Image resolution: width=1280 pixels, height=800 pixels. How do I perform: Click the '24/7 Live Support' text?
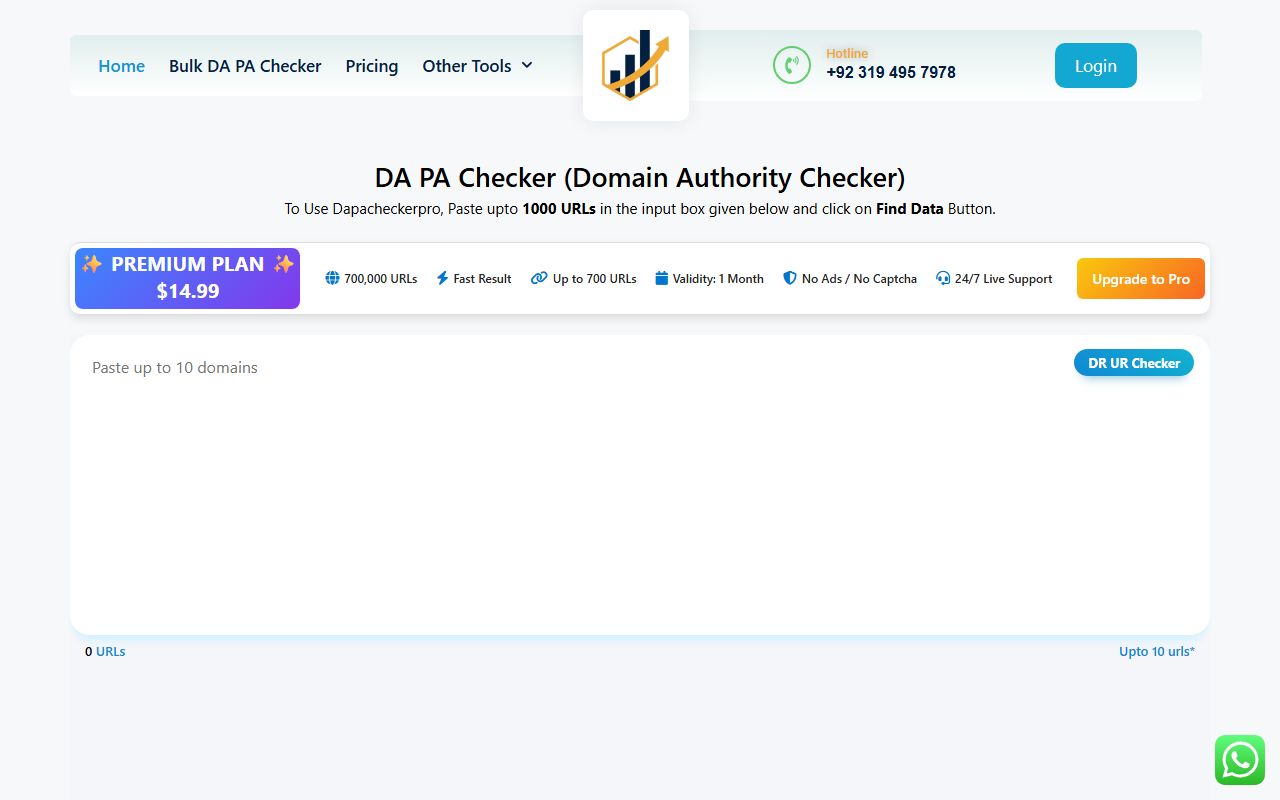click(x=1003, y=279)
